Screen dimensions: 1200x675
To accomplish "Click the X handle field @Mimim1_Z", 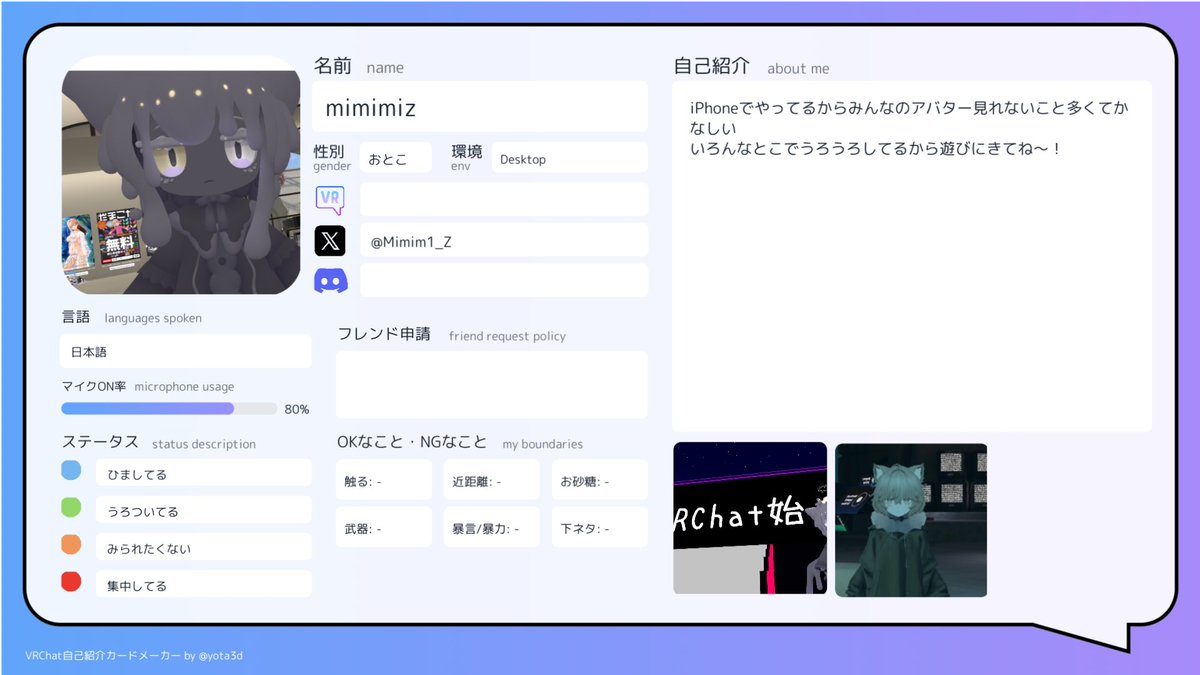I will click(504, 240).
